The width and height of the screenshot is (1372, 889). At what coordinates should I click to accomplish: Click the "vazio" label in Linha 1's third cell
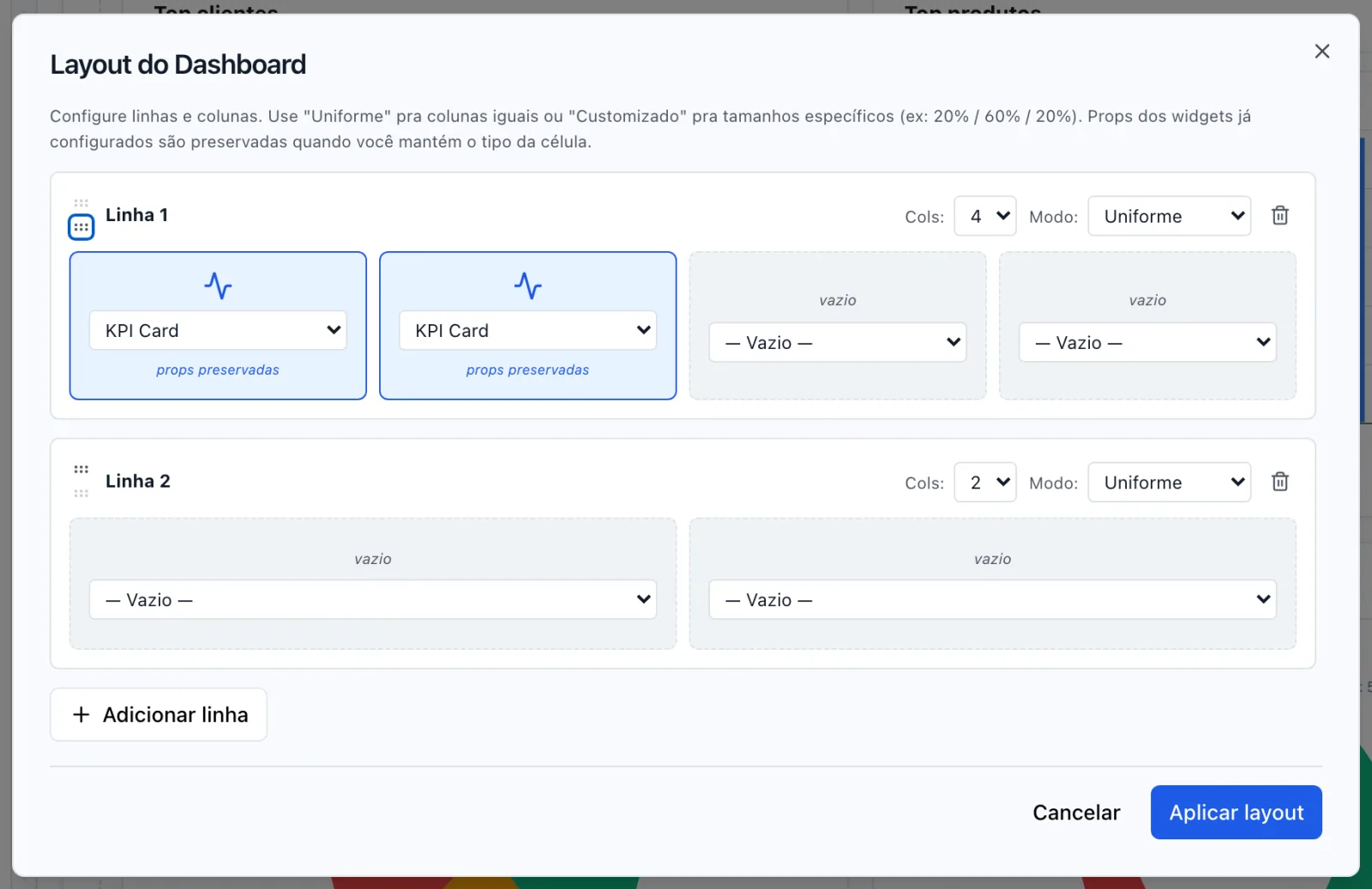tap(838, 300)
